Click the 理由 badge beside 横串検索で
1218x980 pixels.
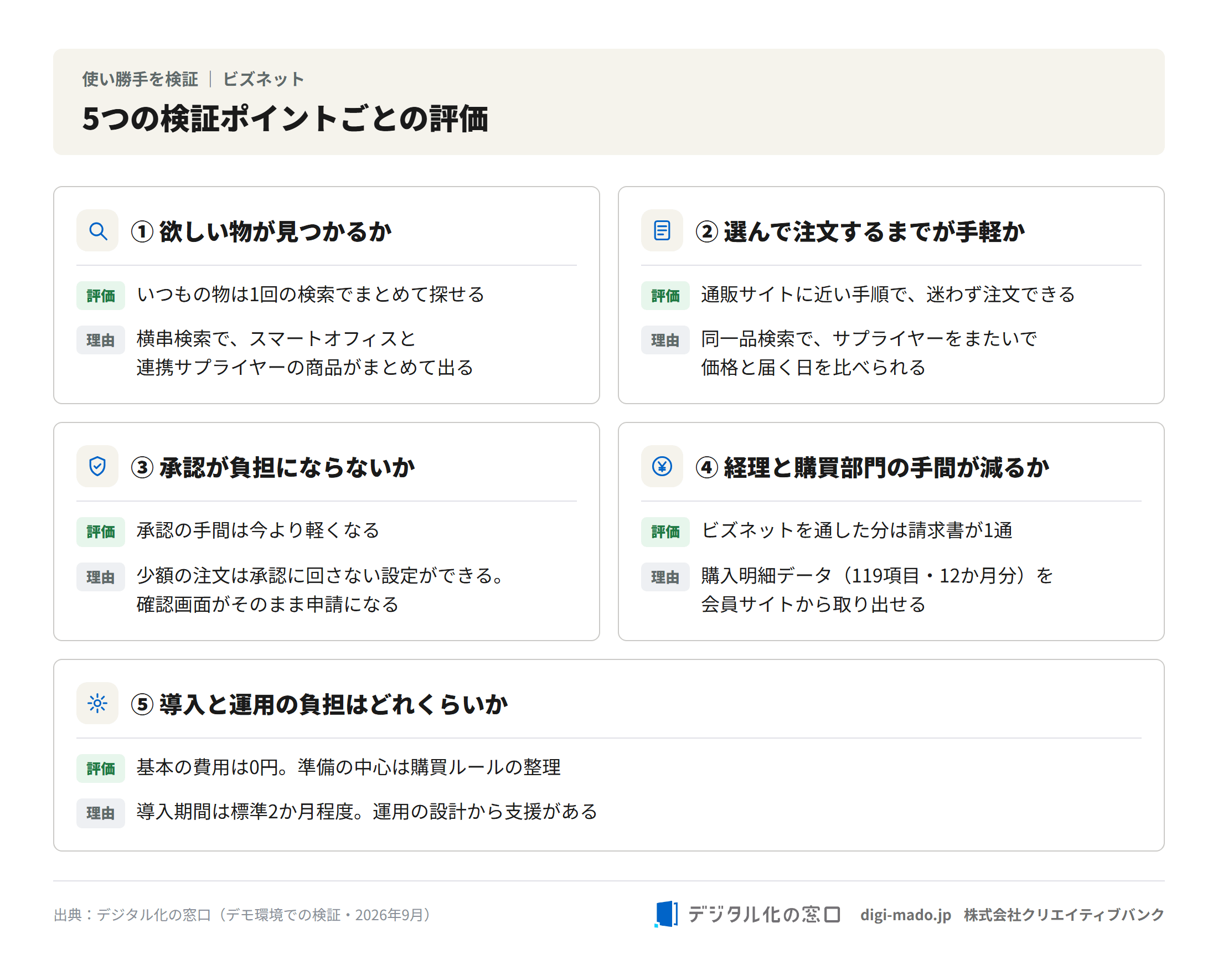101,340
